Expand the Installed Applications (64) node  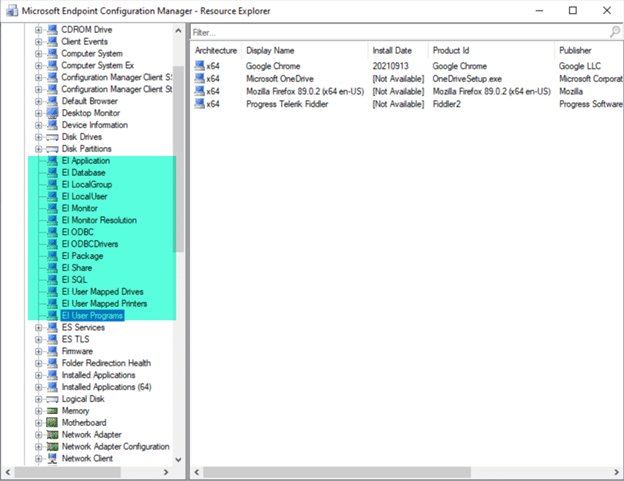pos(38,388)
